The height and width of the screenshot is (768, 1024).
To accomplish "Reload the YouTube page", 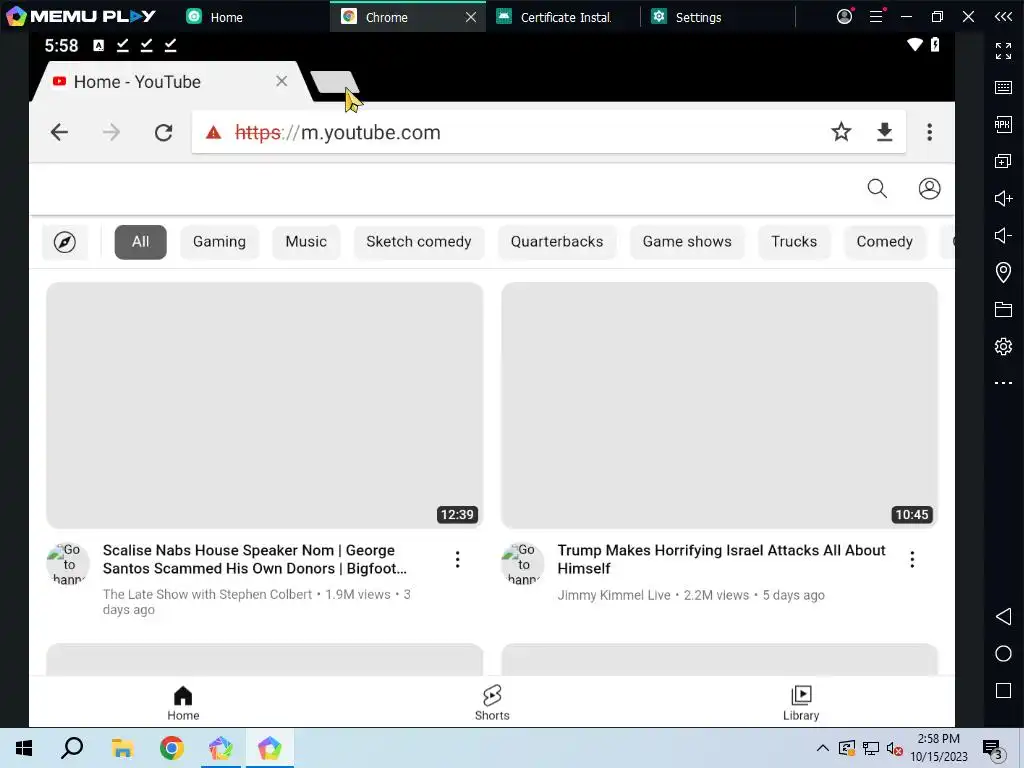I will click(163, 133).
